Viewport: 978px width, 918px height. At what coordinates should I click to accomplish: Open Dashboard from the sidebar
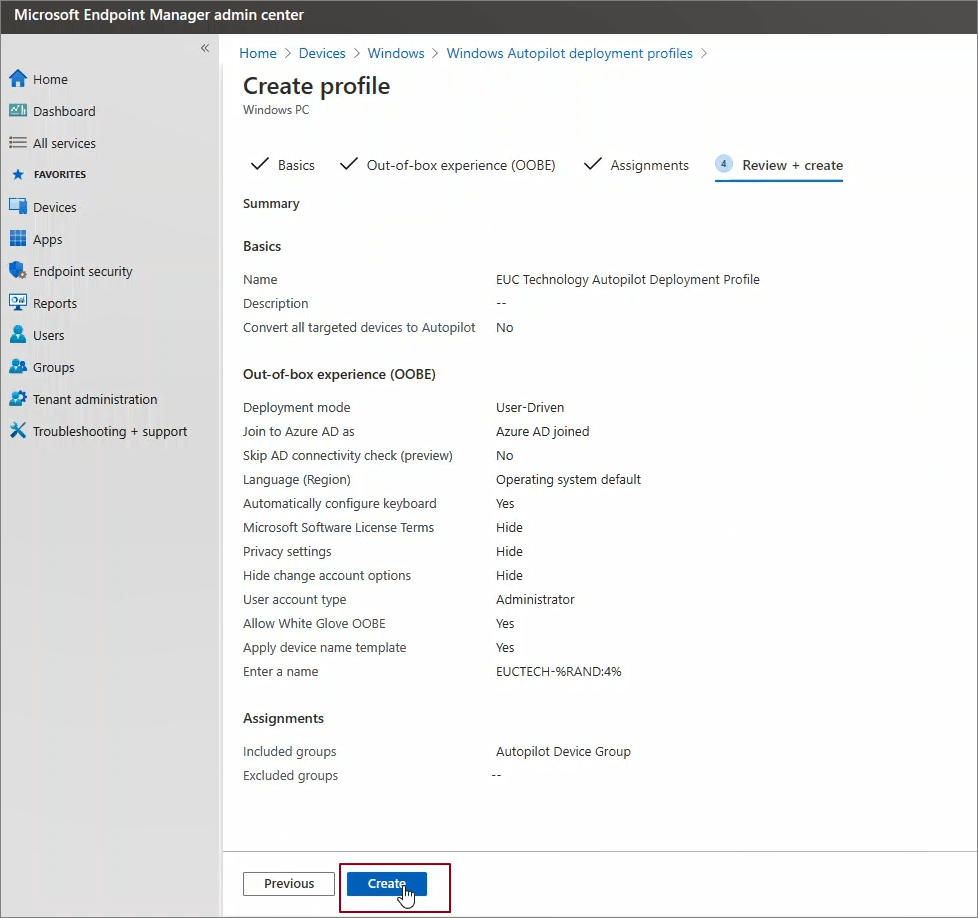click(64, 111)
